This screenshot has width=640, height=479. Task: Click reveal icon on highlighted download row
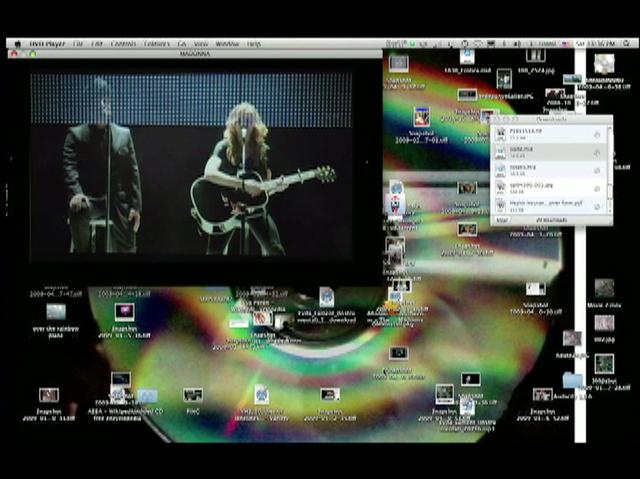597,153
